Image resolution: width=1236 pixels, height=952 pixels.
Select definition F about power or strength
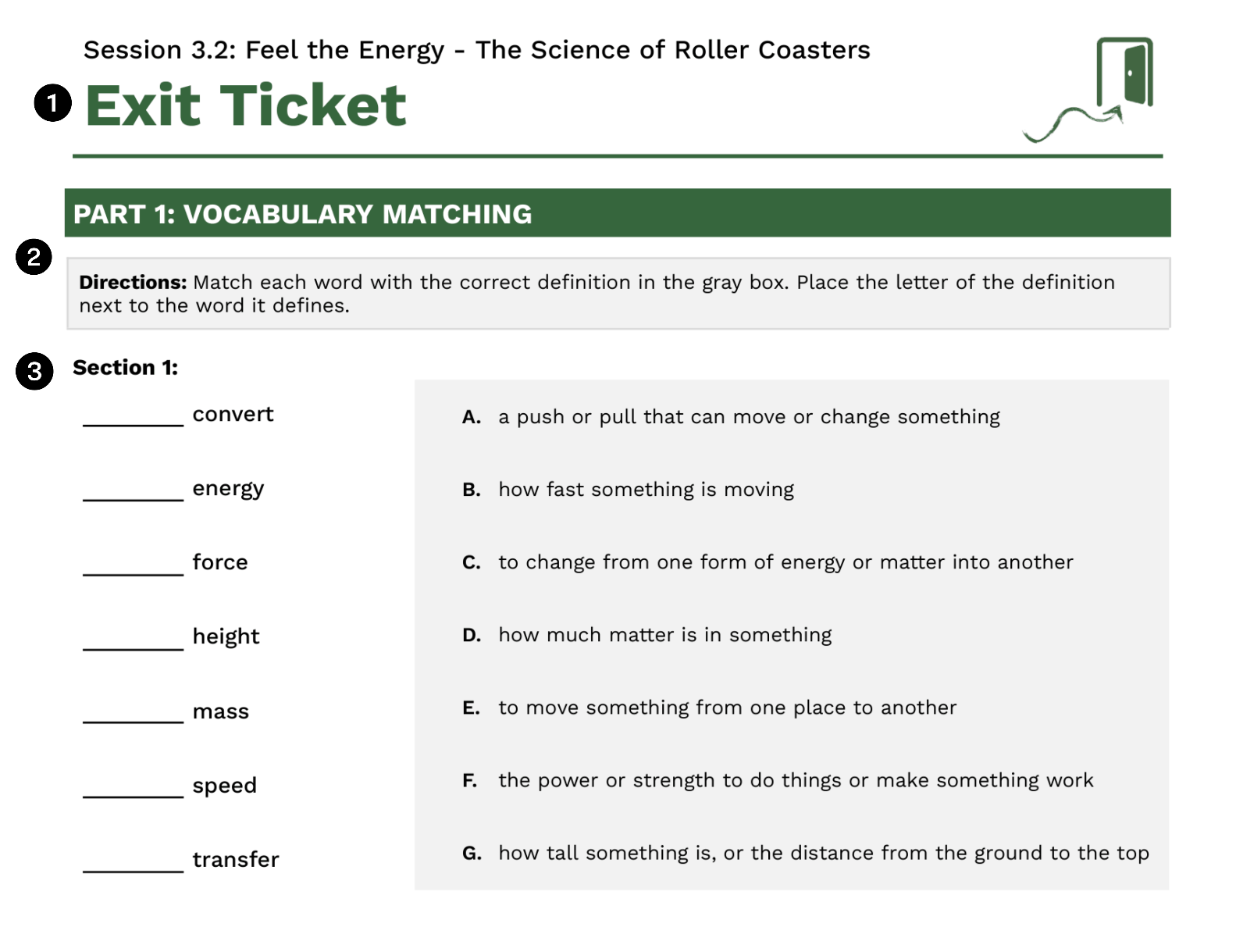pos(778,780)
